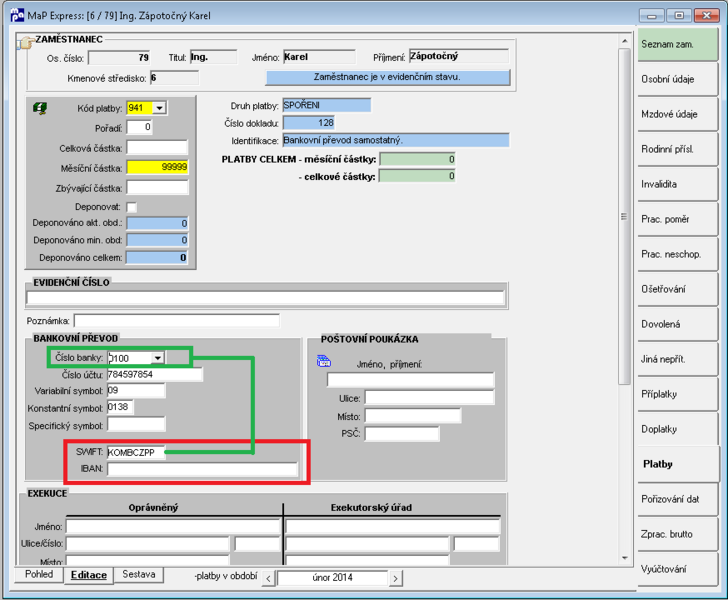Click the Specifický symbol field

[x=136, y=424]
